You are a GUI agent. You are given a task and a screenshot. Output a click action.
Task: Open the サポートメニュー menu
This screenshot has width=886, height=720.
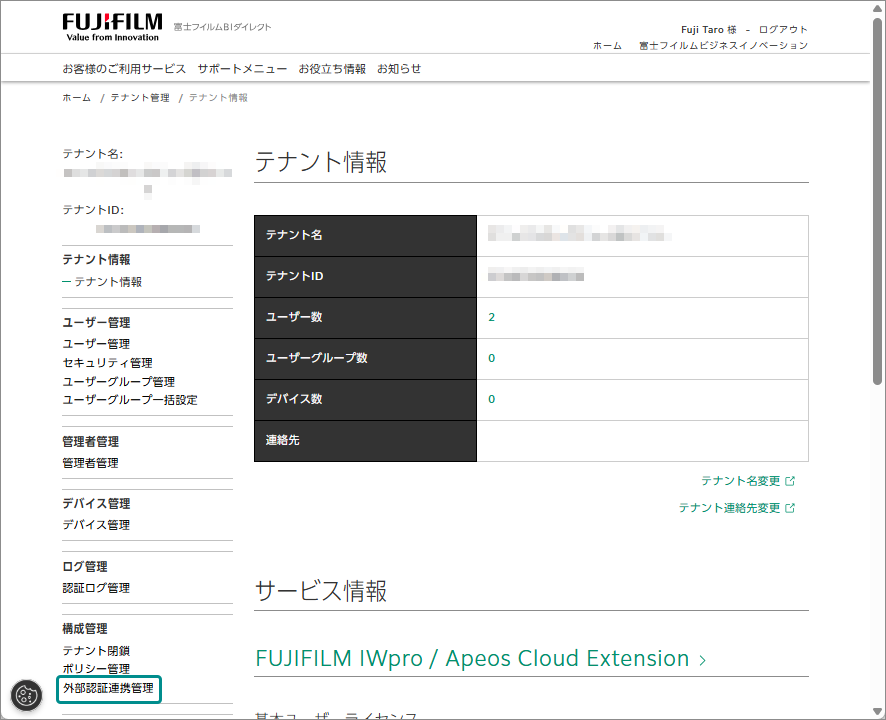(242, 69)
